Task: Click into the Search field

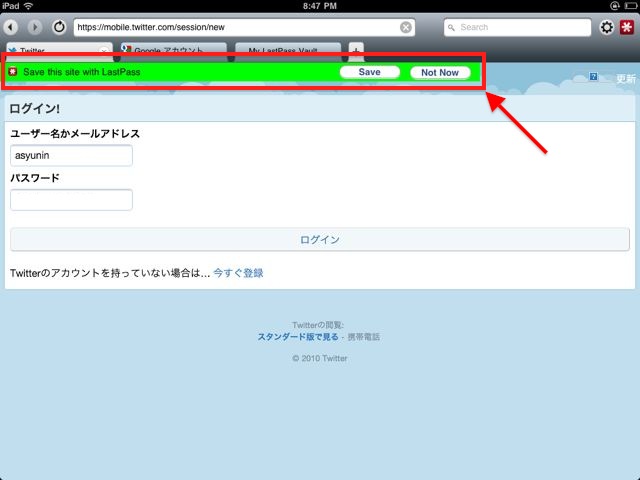Action: pyautogui.click(x=517, y=27)
